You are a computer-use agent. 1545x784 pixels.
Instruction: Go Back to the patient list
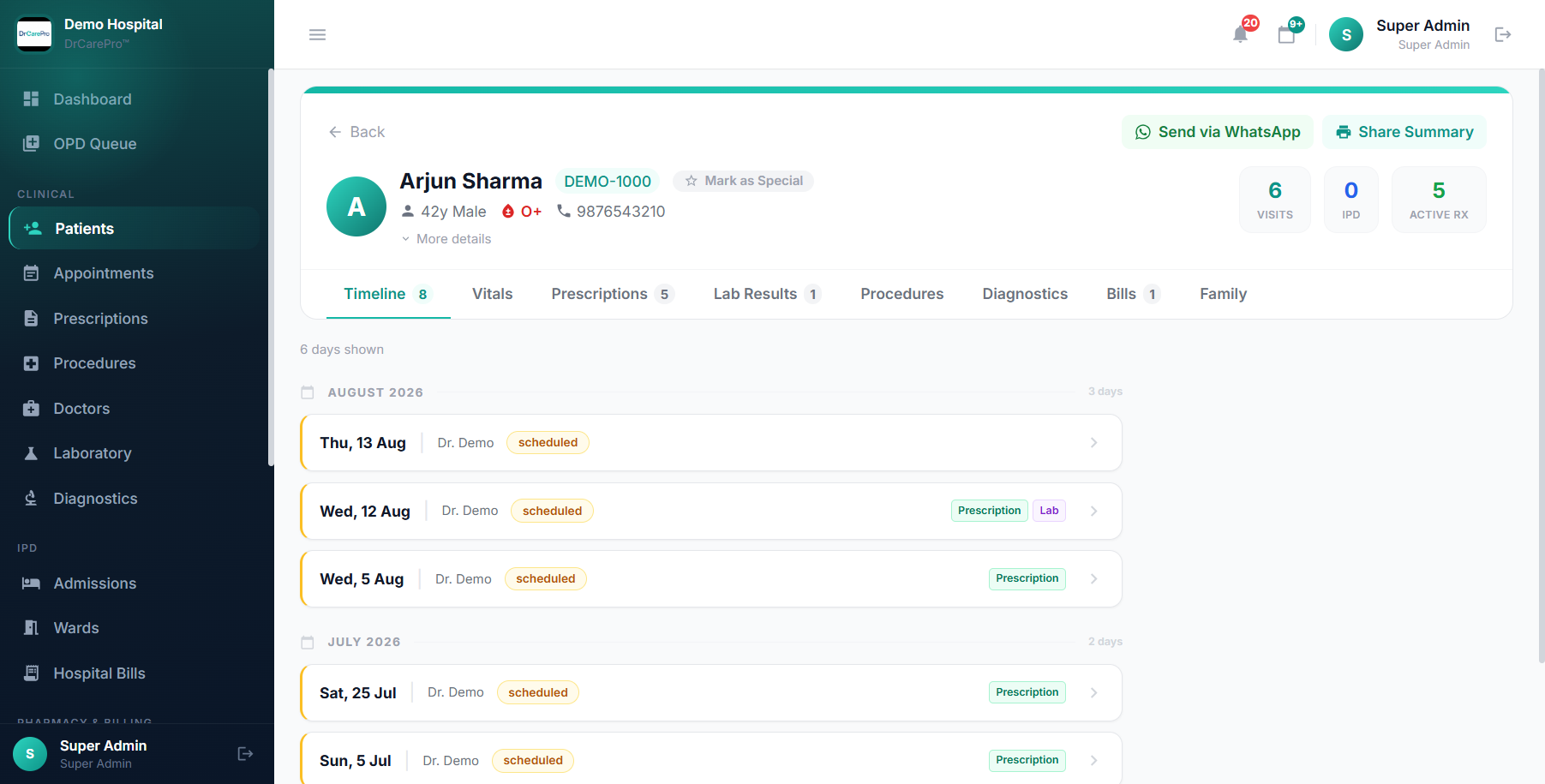[356, 132]
